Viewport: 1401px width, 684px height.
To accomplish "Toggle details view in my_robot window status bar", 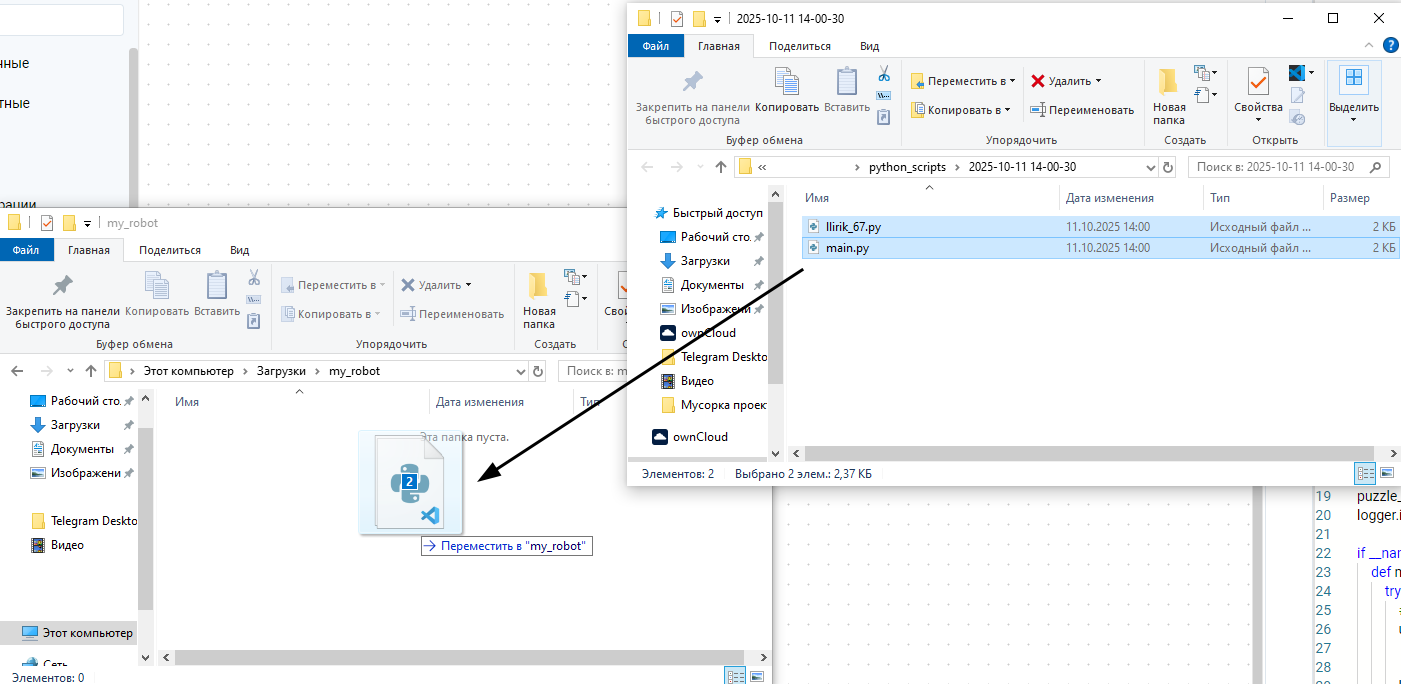I will [x=735, y=677].
